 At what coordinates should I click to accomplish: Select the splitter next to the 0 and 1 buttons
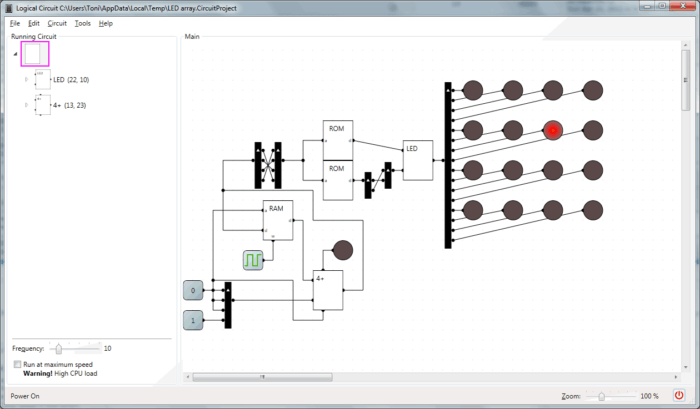click(228, 305)
